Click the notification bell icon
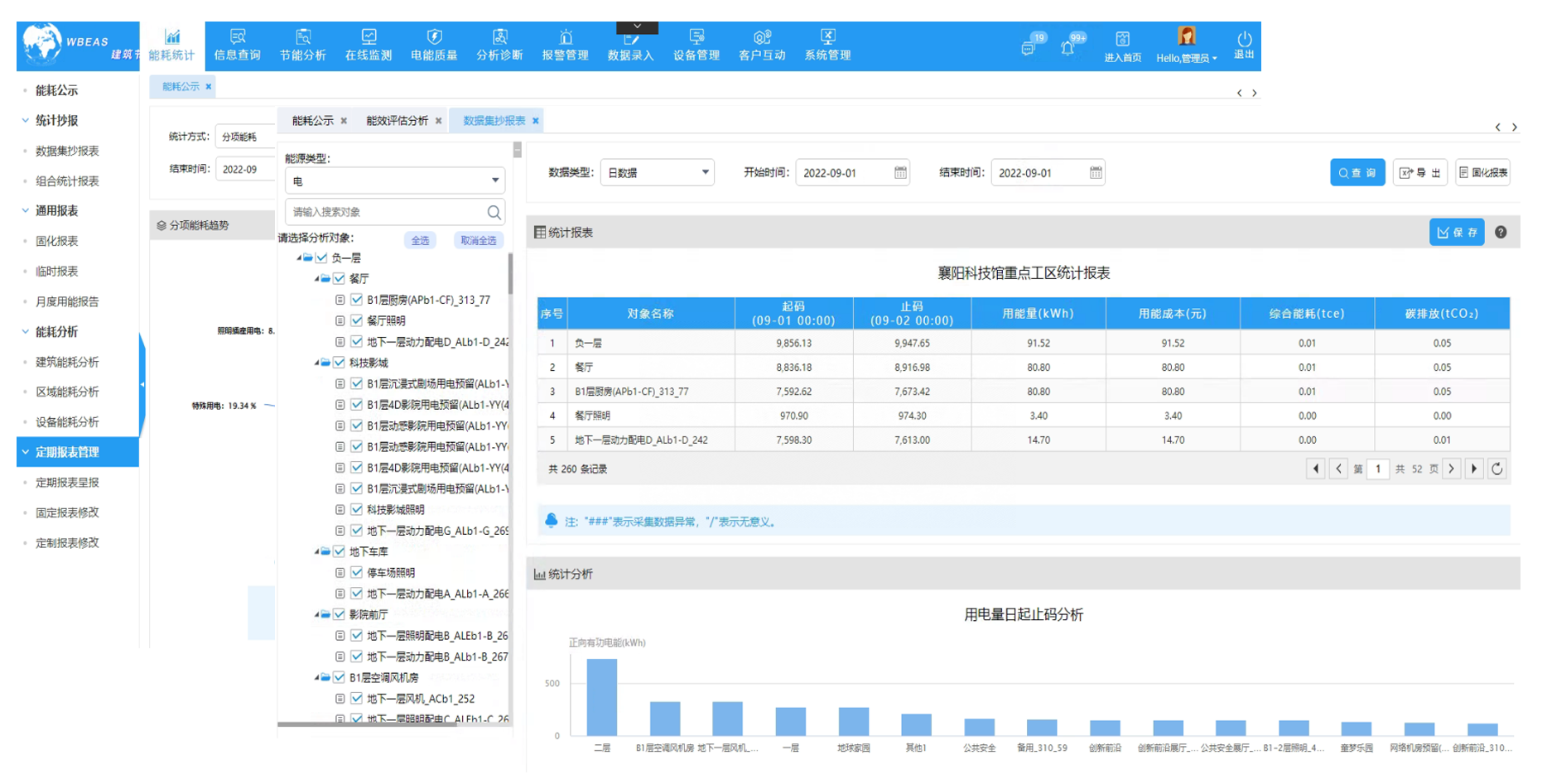 [x=1068, y=48]
